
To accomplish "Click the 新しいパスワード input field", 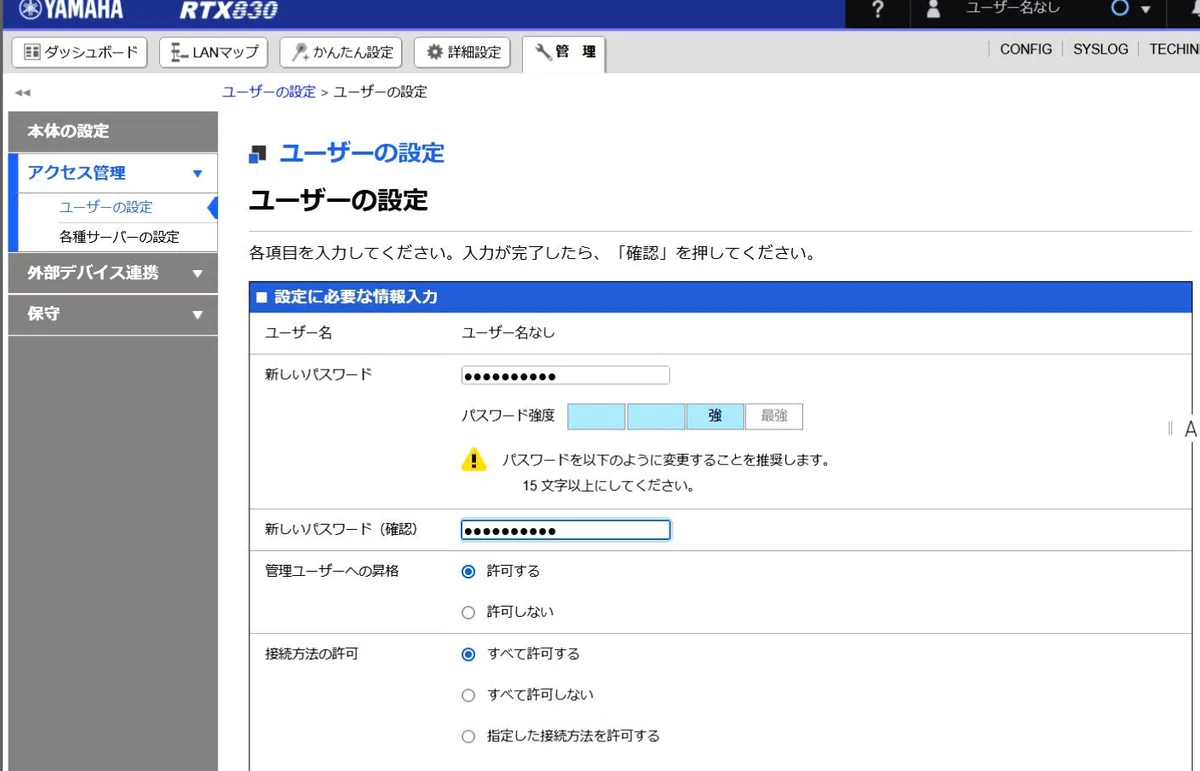I will pyautogui.click(x=565, y=376).
